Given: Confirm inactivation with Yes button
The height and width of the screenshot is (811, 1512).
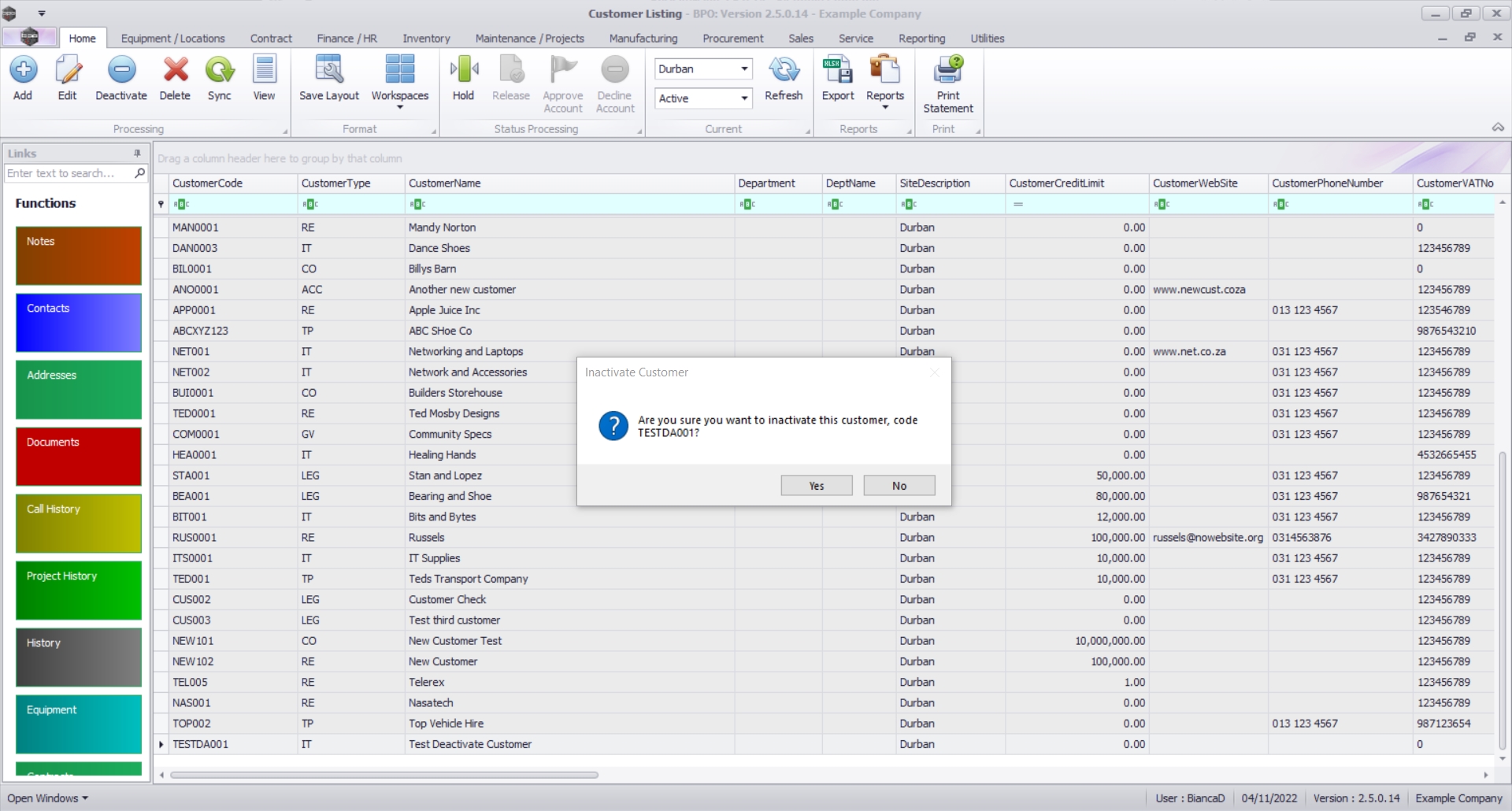Looking at the screenshot, I should [817, 486].
